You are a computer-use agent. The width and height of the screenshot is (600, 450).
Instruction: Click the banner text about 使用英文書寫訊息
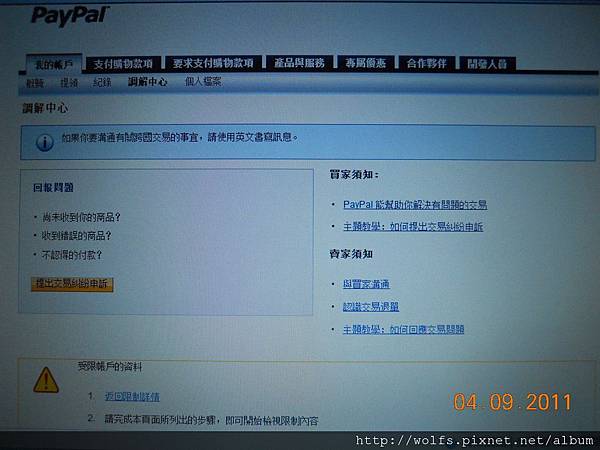tap(180, 137)
